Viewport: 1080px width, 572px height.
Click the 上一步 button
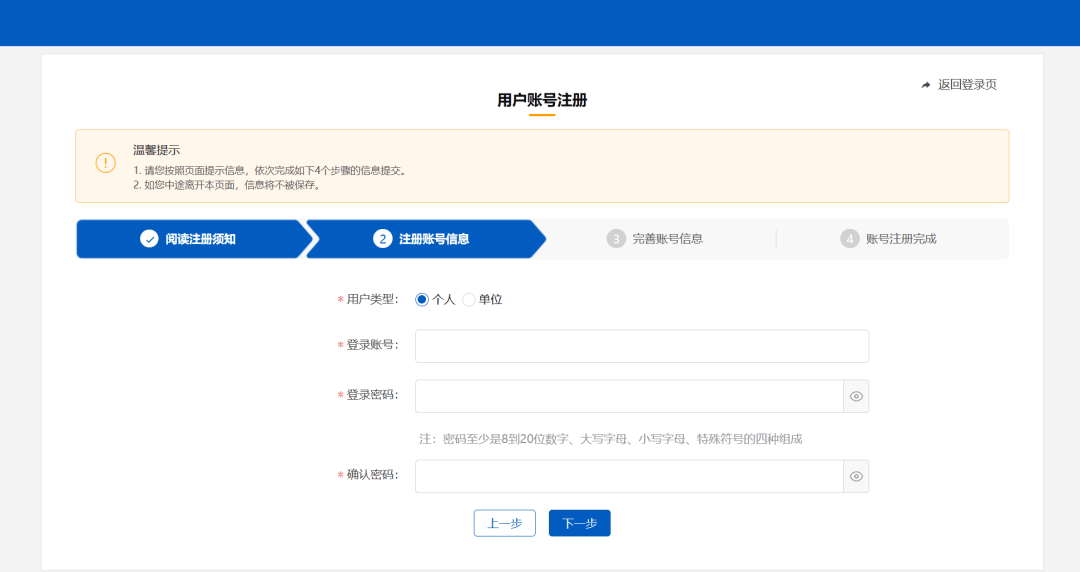click(505, 523)
